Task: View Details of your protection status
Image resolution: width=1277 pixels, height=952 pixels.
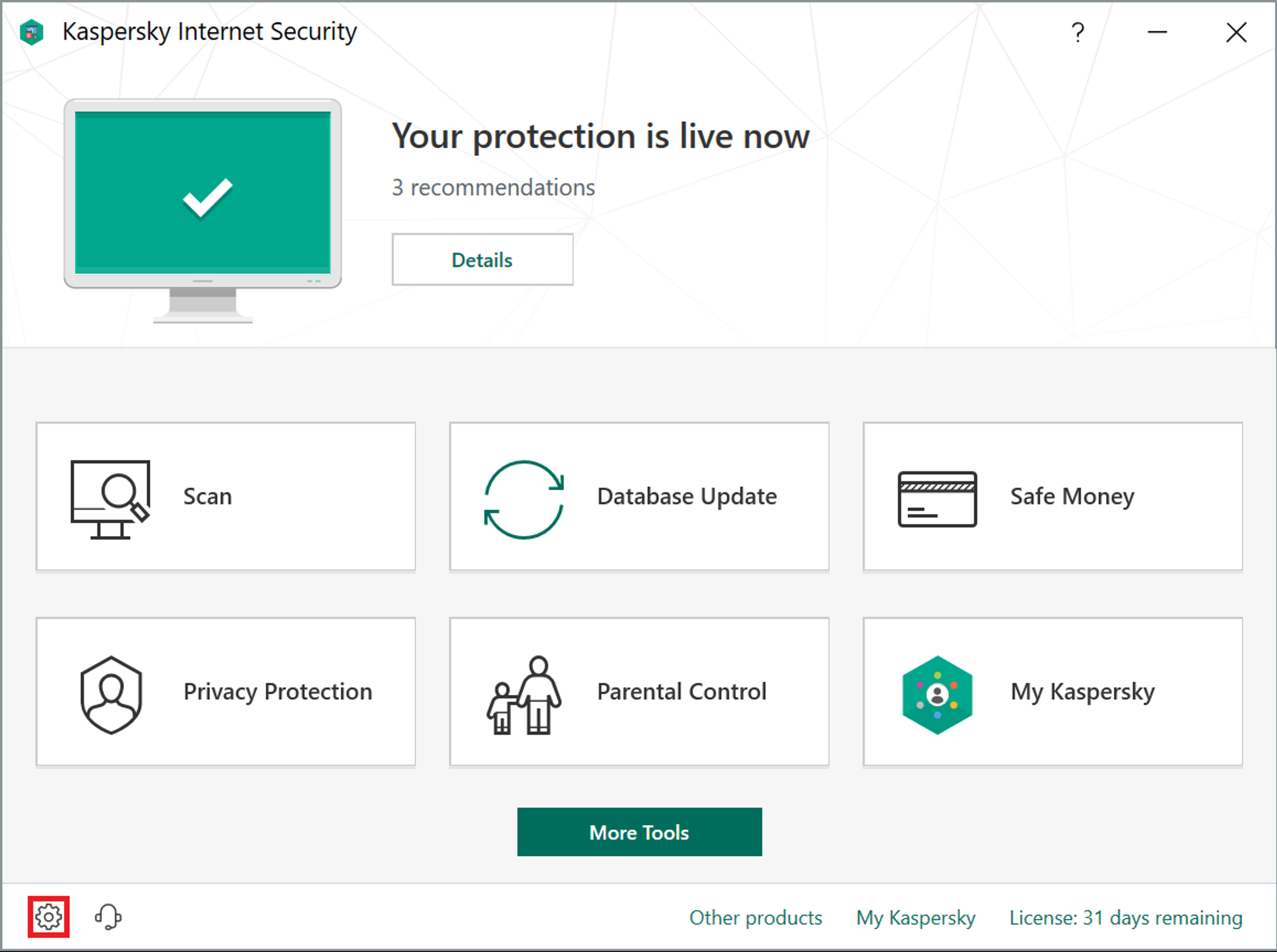Action: coord(482,260)
